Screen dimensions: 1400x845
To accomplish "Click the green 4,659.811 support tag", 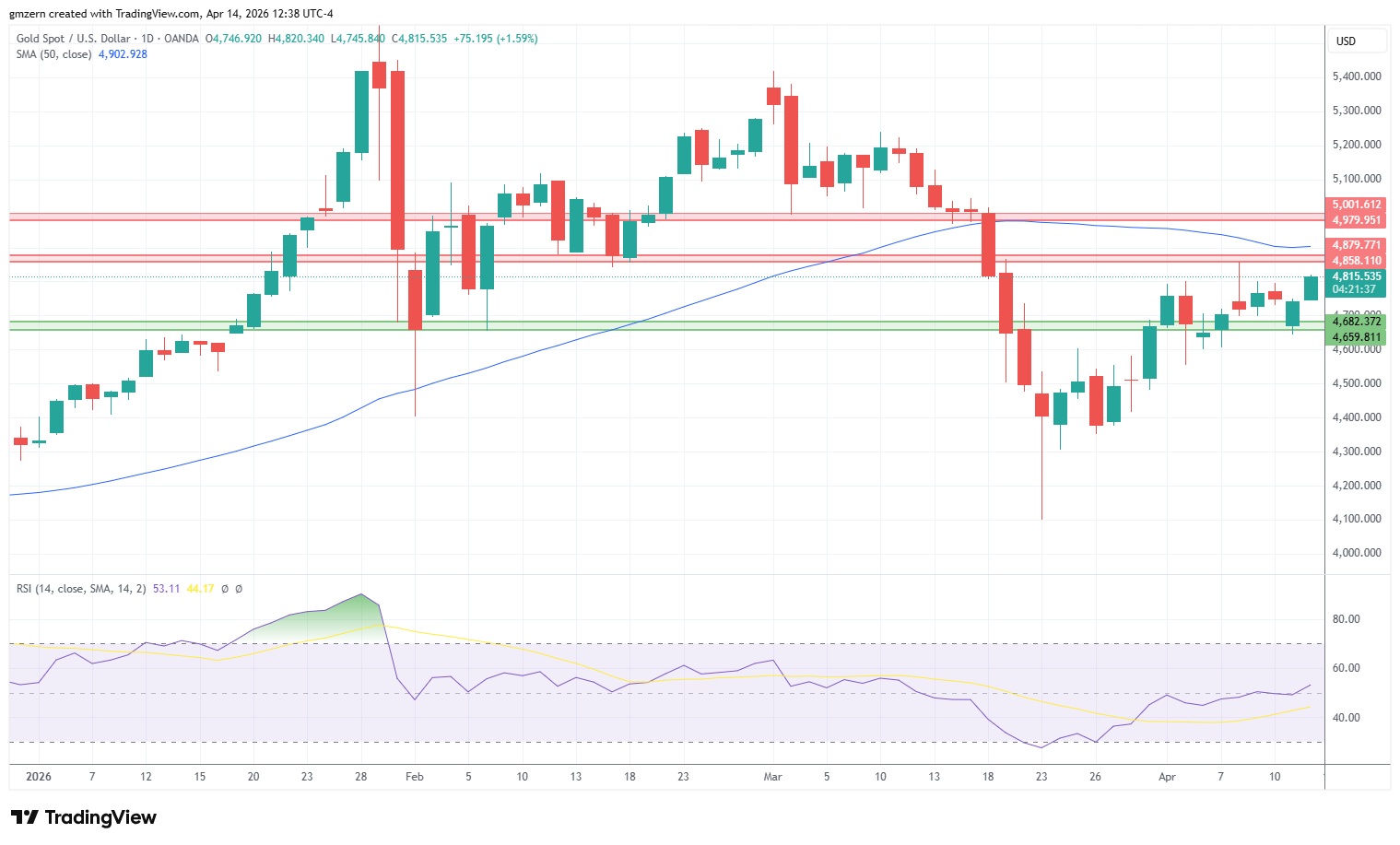I will tap(1357, 337).
